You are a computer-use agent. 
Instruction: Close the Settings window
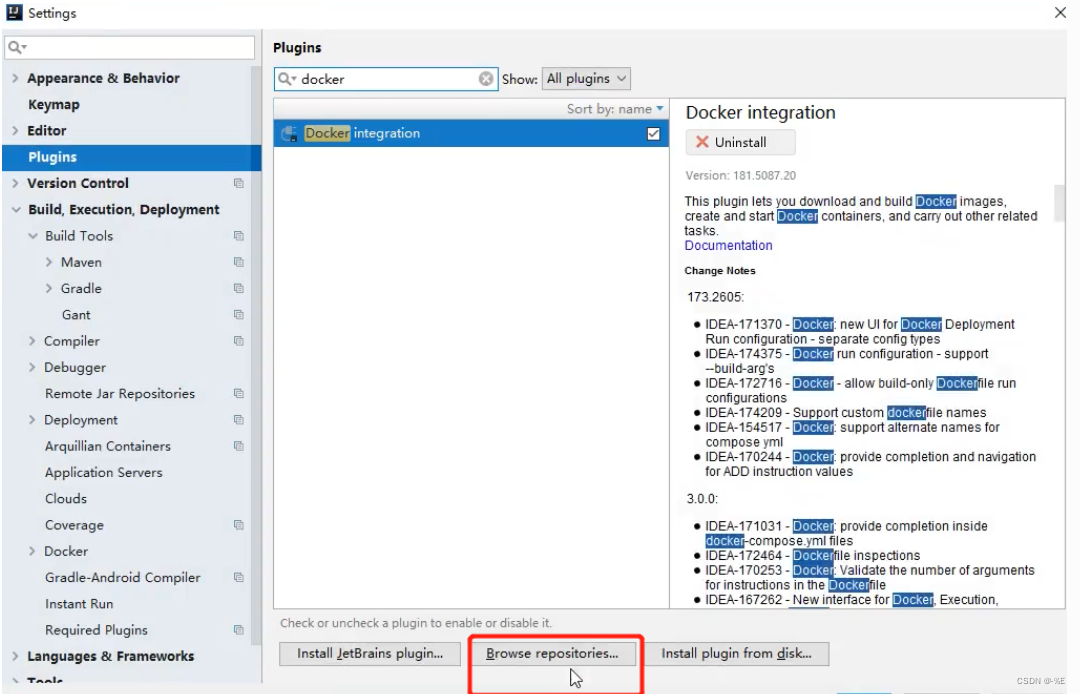[x=1060, y=12]
